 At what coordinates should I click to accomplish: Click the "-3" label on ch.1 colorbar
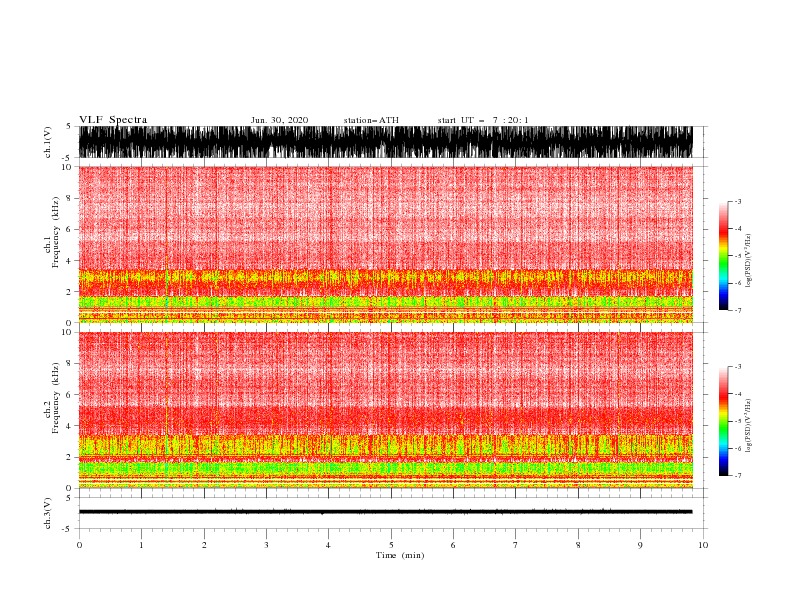click(x=737, y=201)
